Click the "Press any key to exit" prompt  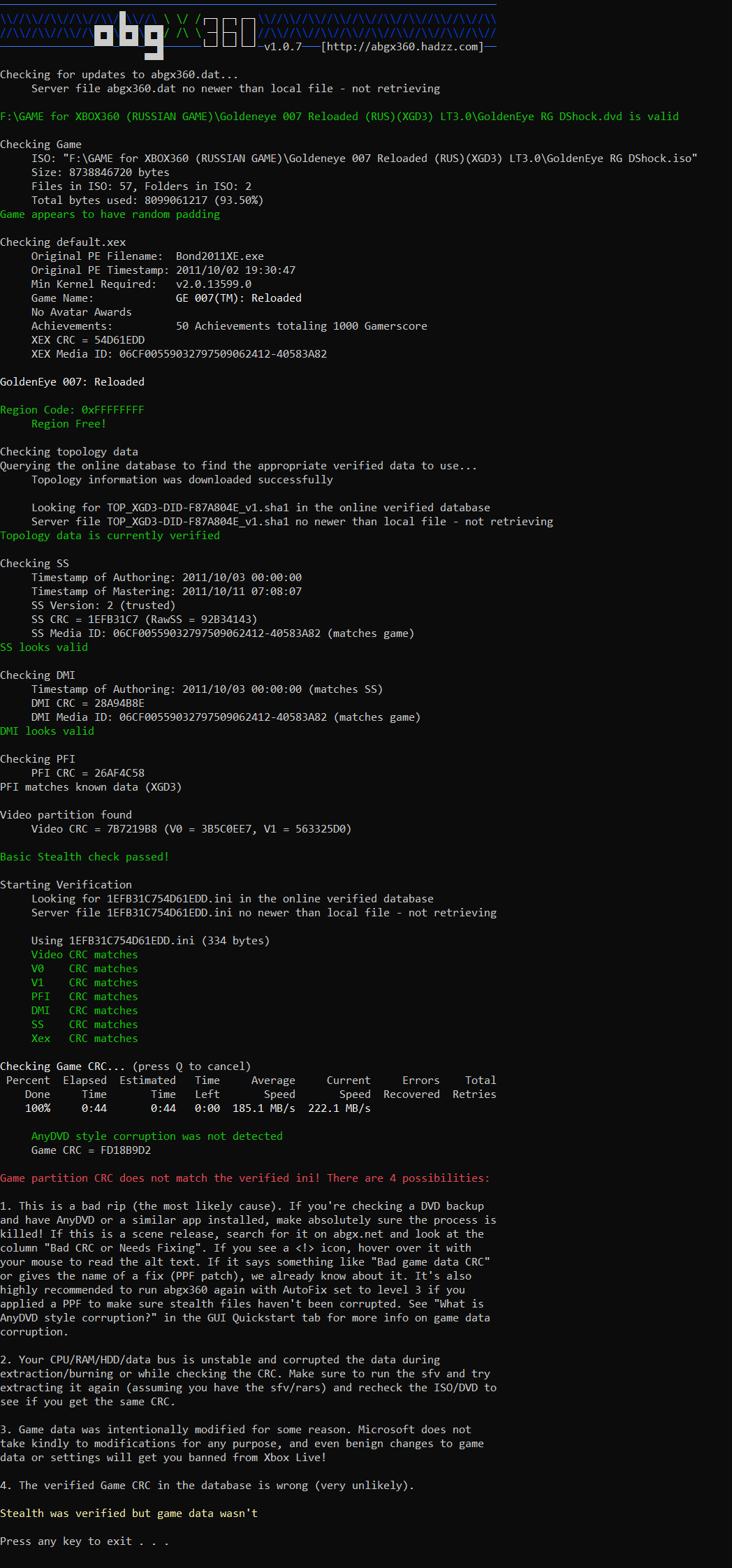pos(85,1541)
